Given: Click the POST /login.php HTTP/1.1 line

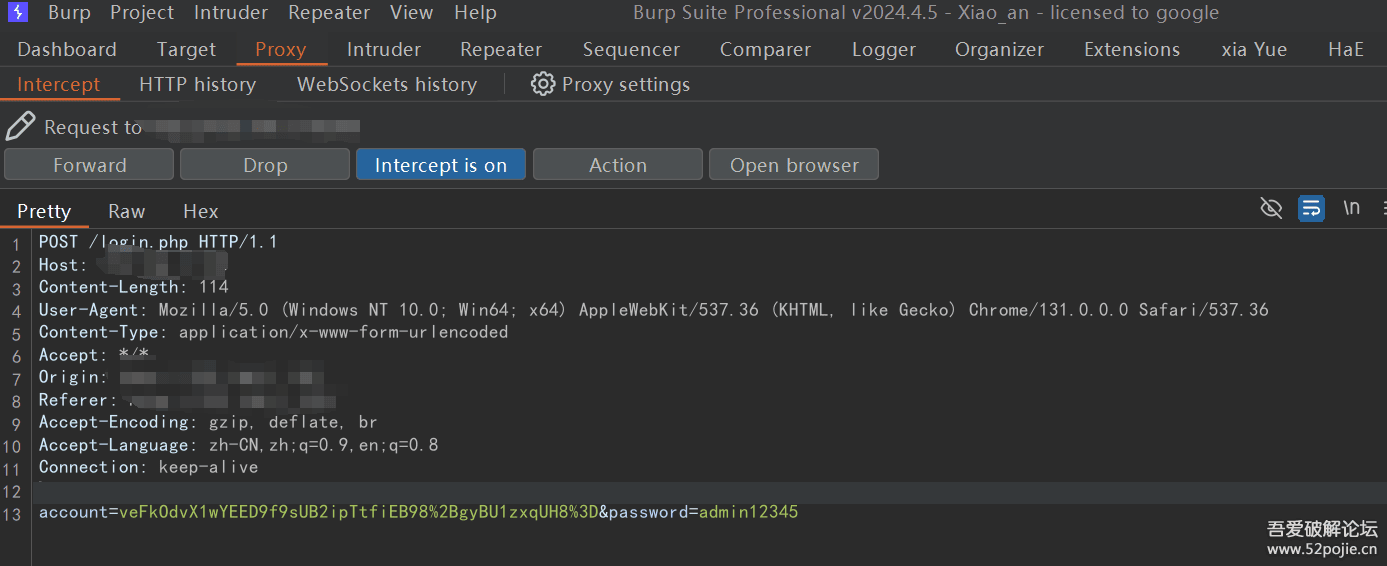Looking at the screenshot, I should click(158, 242).
